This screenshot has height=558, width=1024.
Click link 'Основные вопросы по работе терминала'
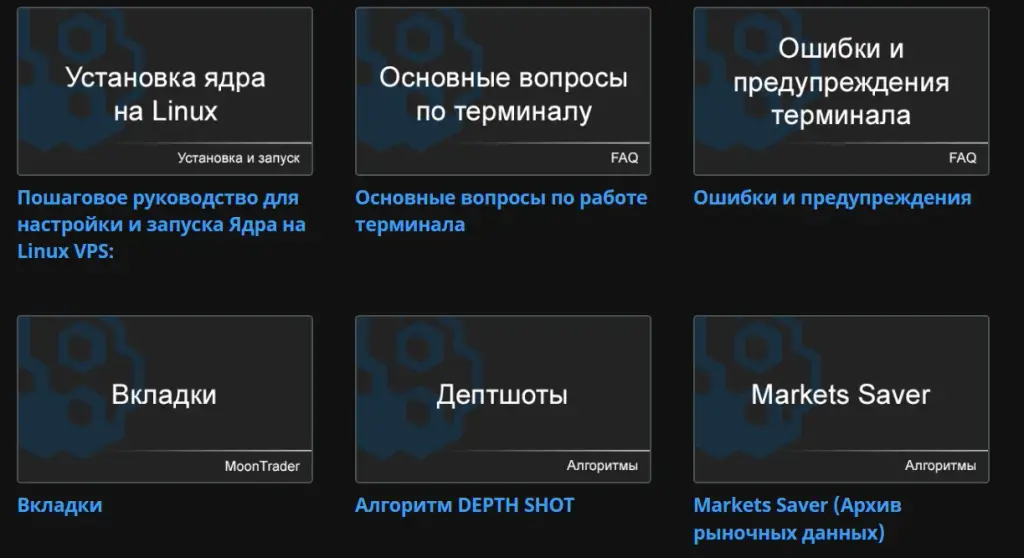tap(501, 211)
